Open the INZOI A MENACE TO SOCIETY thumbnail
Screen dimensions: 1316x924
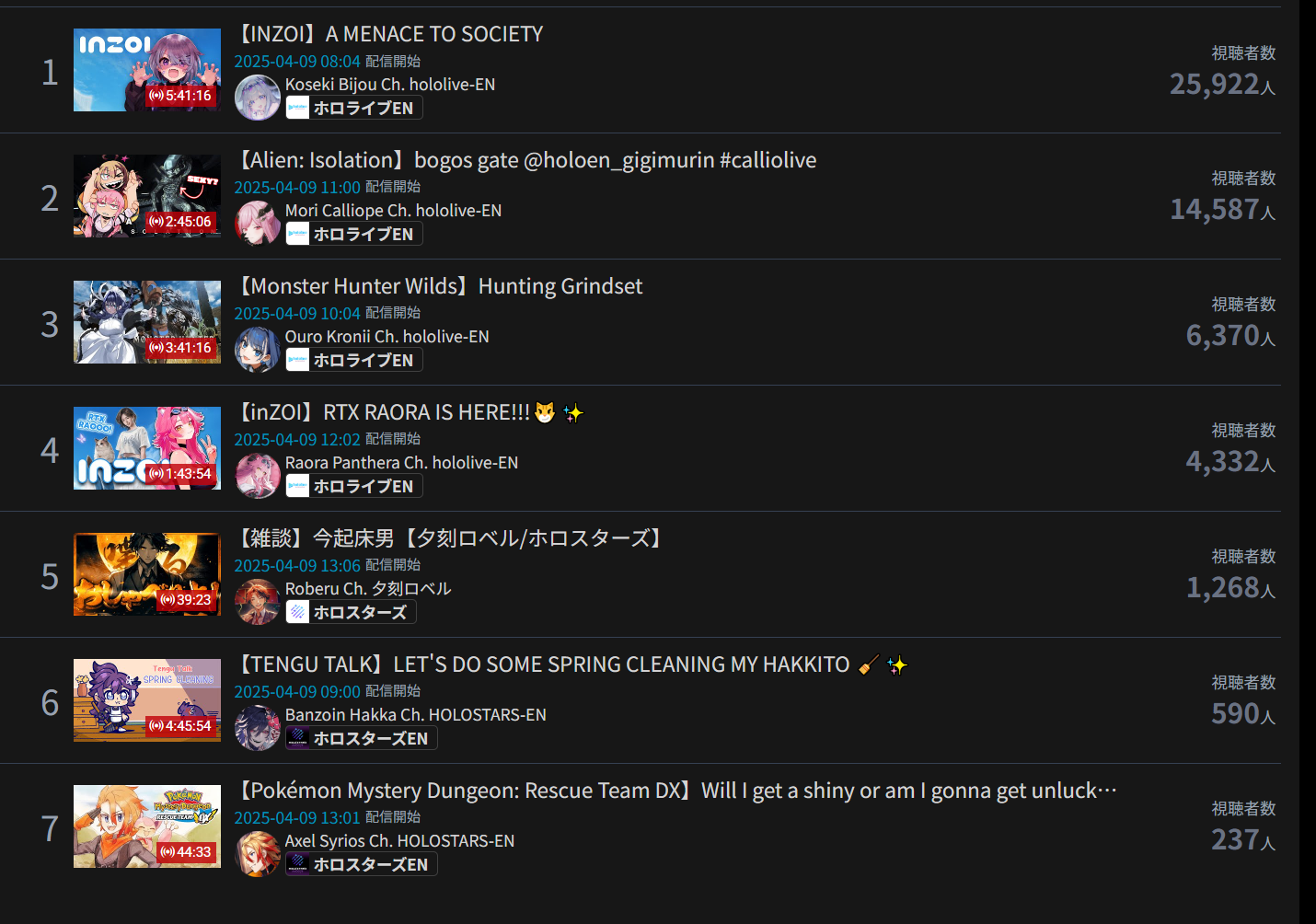click(x=147, y=70)
